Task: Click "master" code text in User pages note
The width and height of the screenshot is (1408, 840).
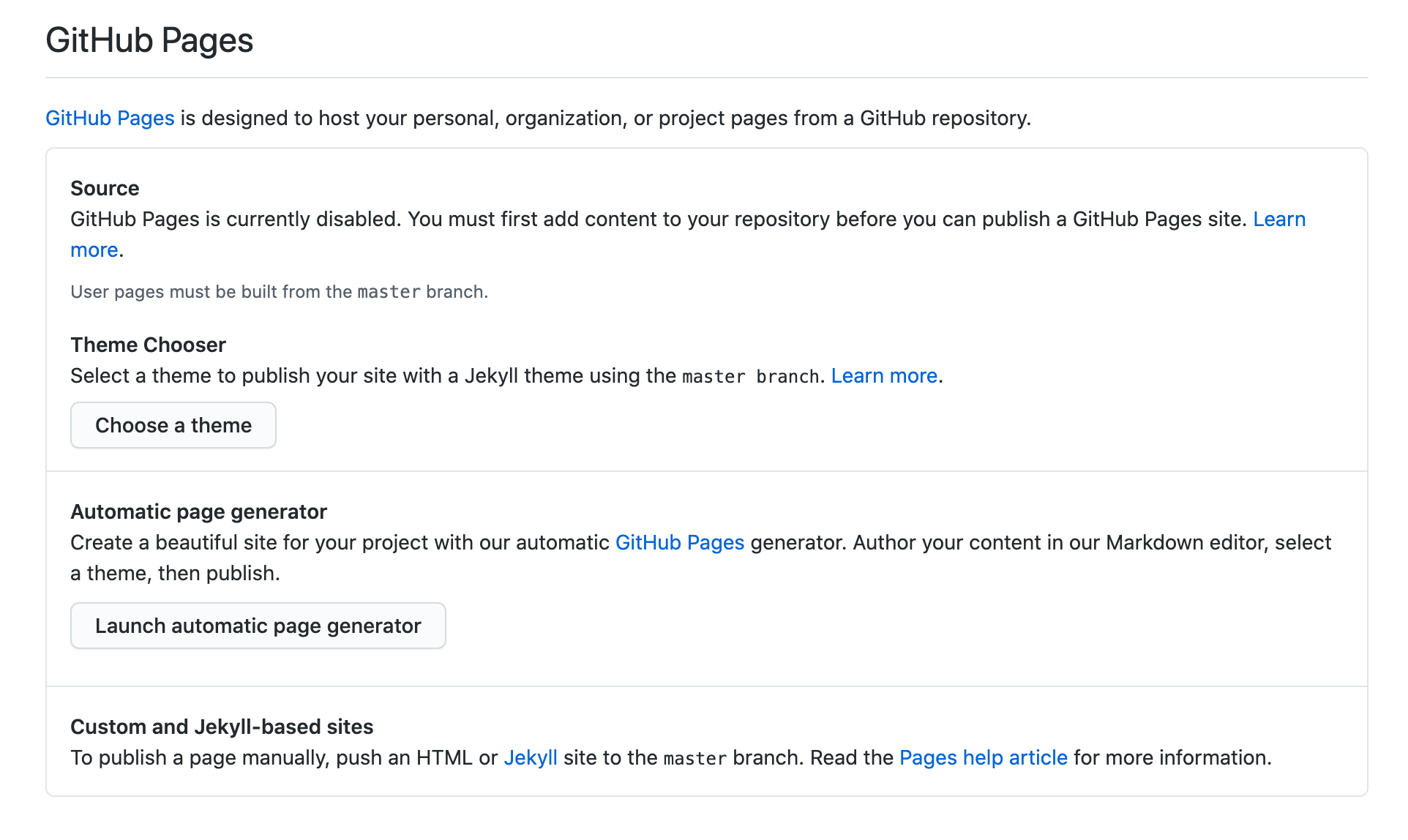Action: tap(389, 292)
